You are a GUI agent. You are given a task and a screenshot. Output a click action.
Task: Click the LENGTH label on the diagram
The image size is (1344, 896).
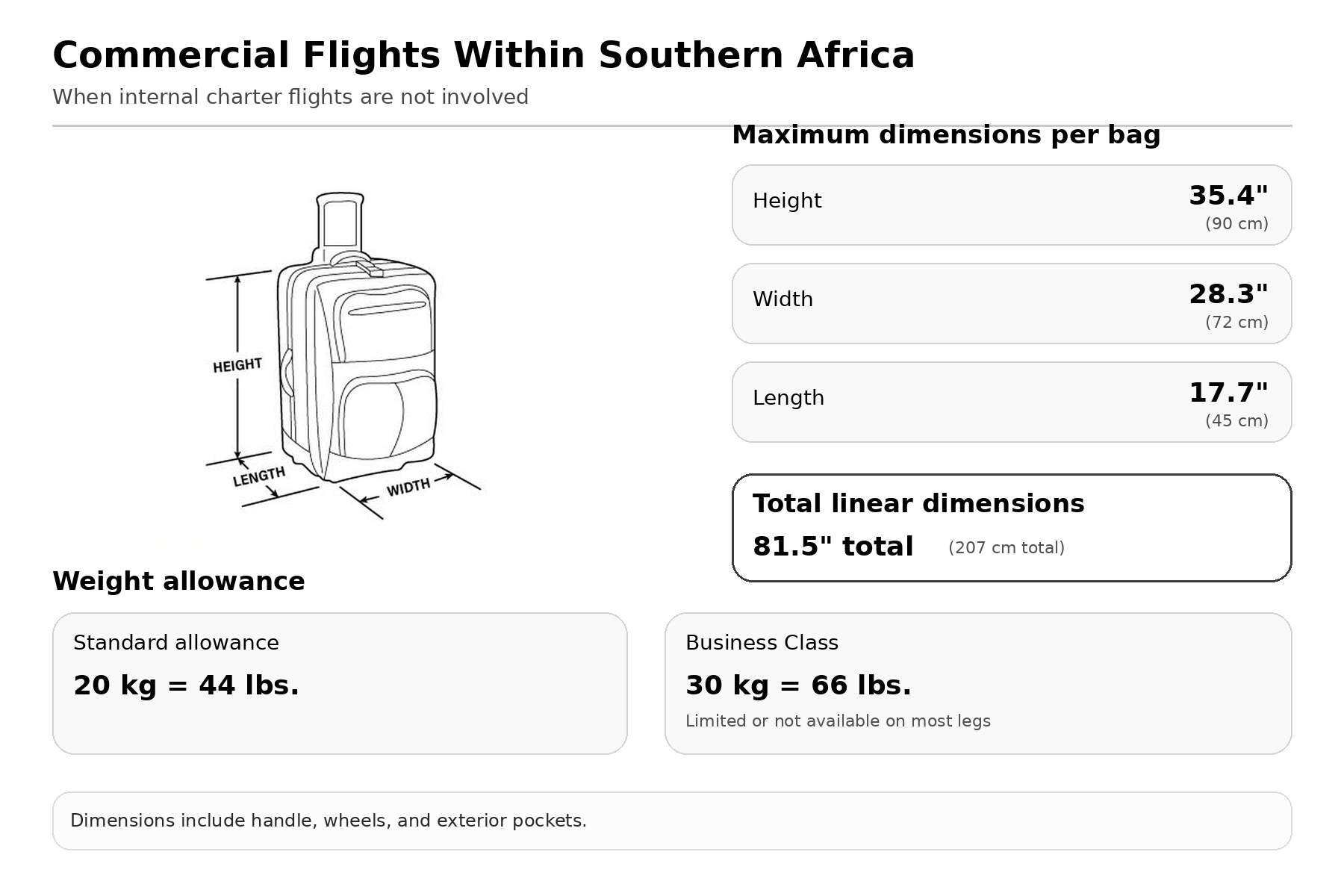click(x=259, y=476)
